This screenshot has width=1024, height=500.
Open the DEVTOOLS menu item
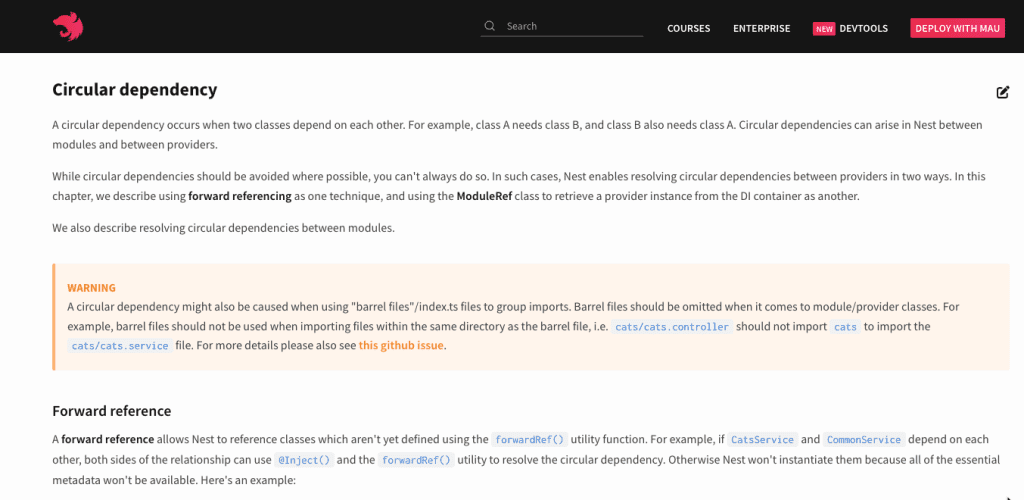pyautogui.click(x=863, y=29)
